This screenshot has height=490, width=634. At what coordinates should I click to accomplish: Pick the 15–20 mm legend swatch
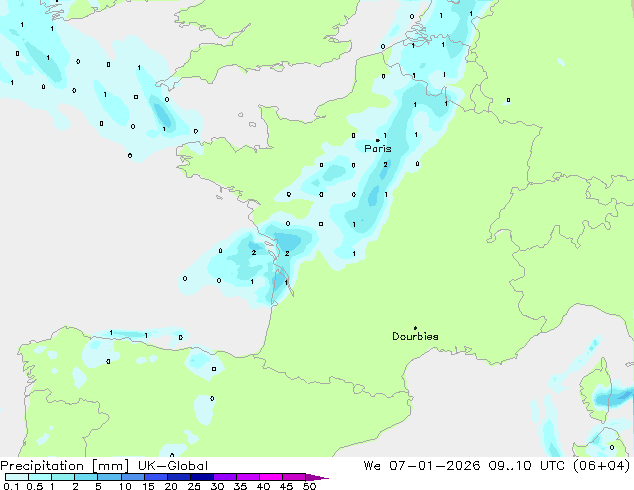[155, 477]
